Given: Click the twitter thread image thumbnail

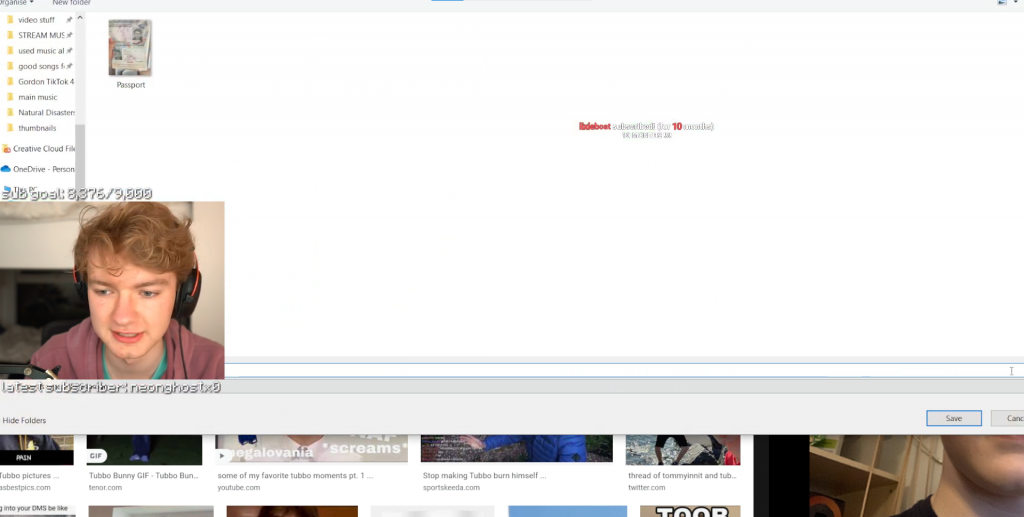Looking at the screenshot, I should pyautogui.click(x=682, y=450).
